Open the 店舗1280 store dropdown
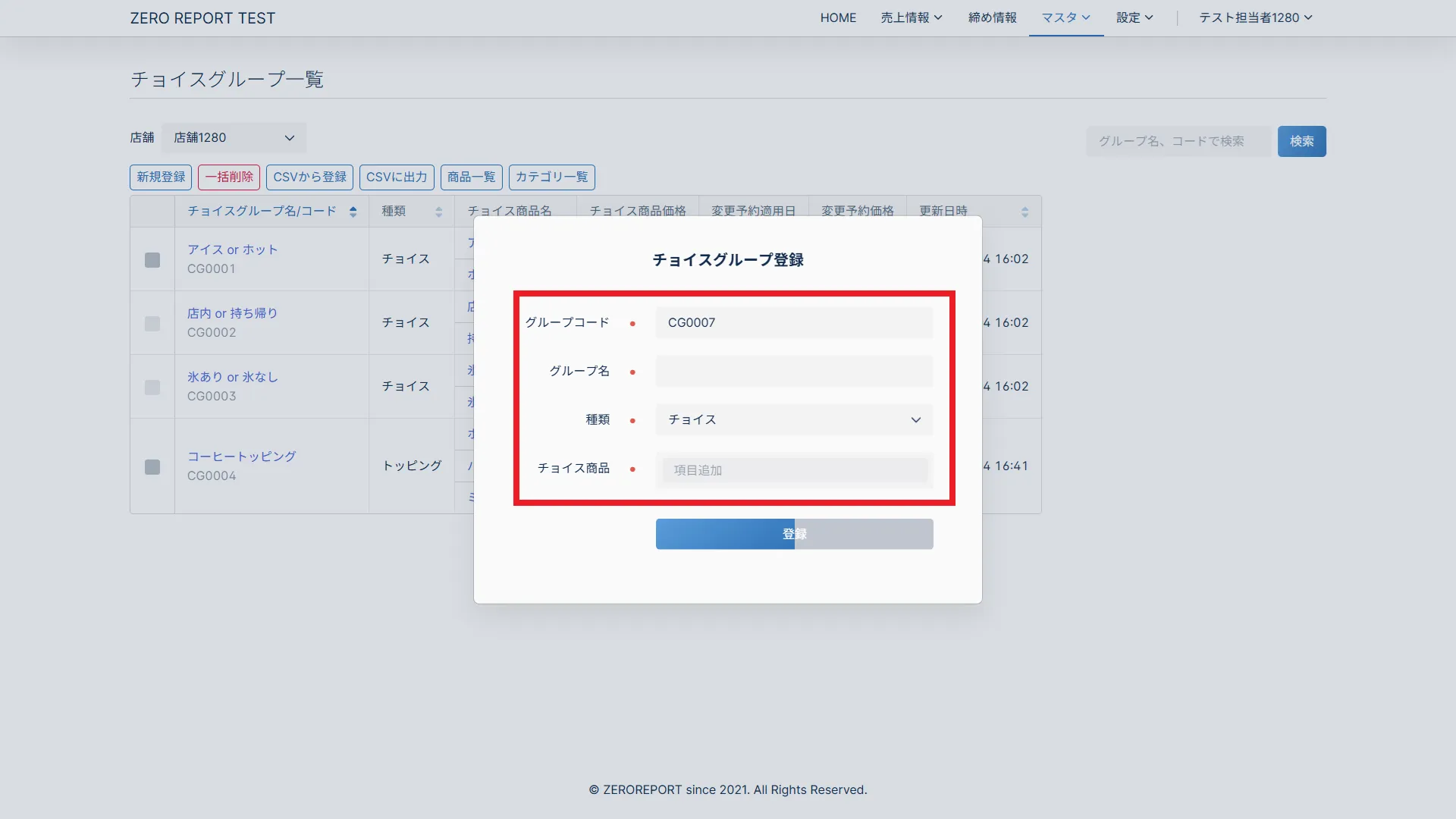 [x=234, y=138]
